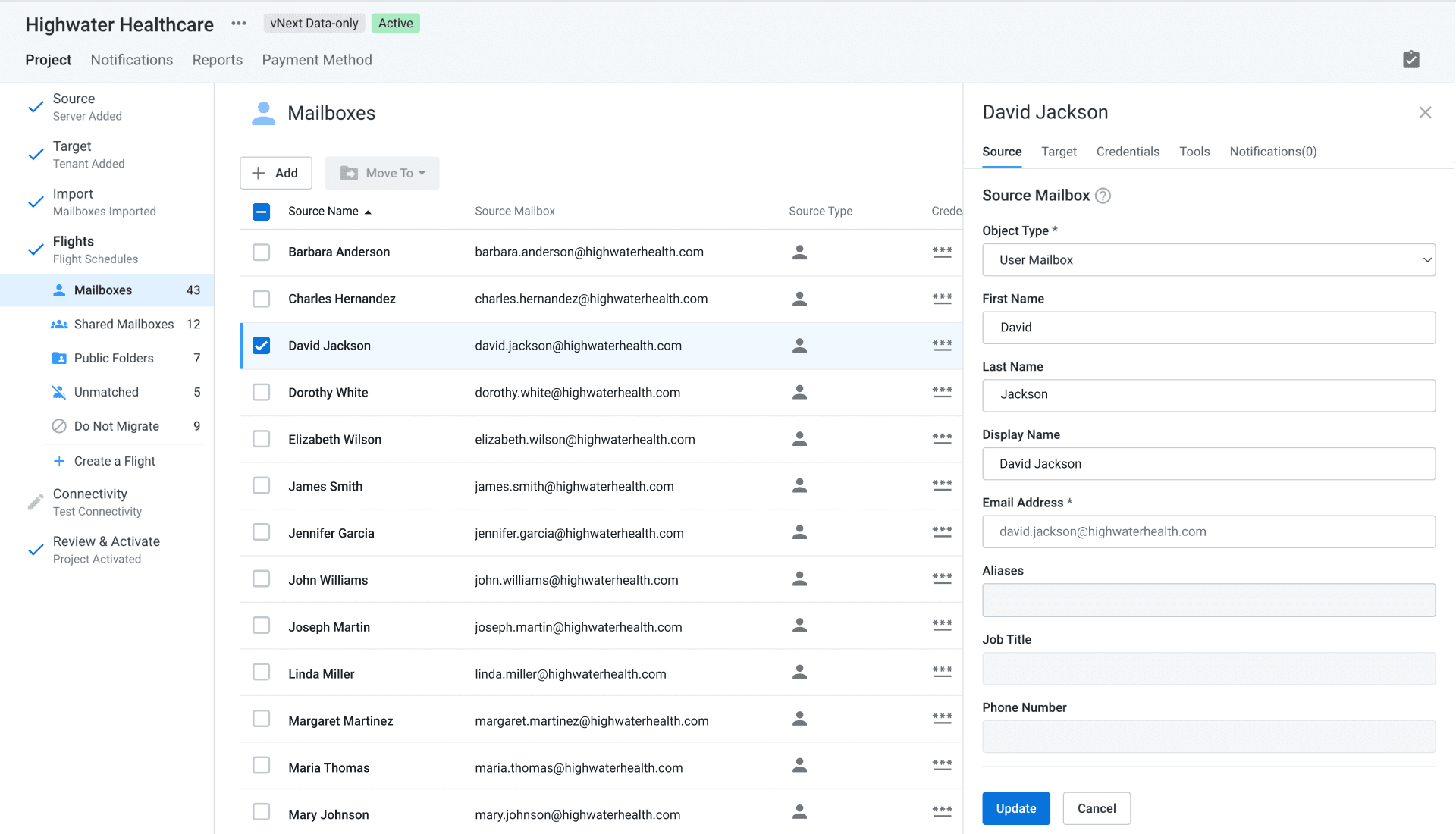Image resolution: width=1456 pixels, height=834 pixels.
Task: Click the Shared Mailboxes group icon
Action: tap(59, 325)
